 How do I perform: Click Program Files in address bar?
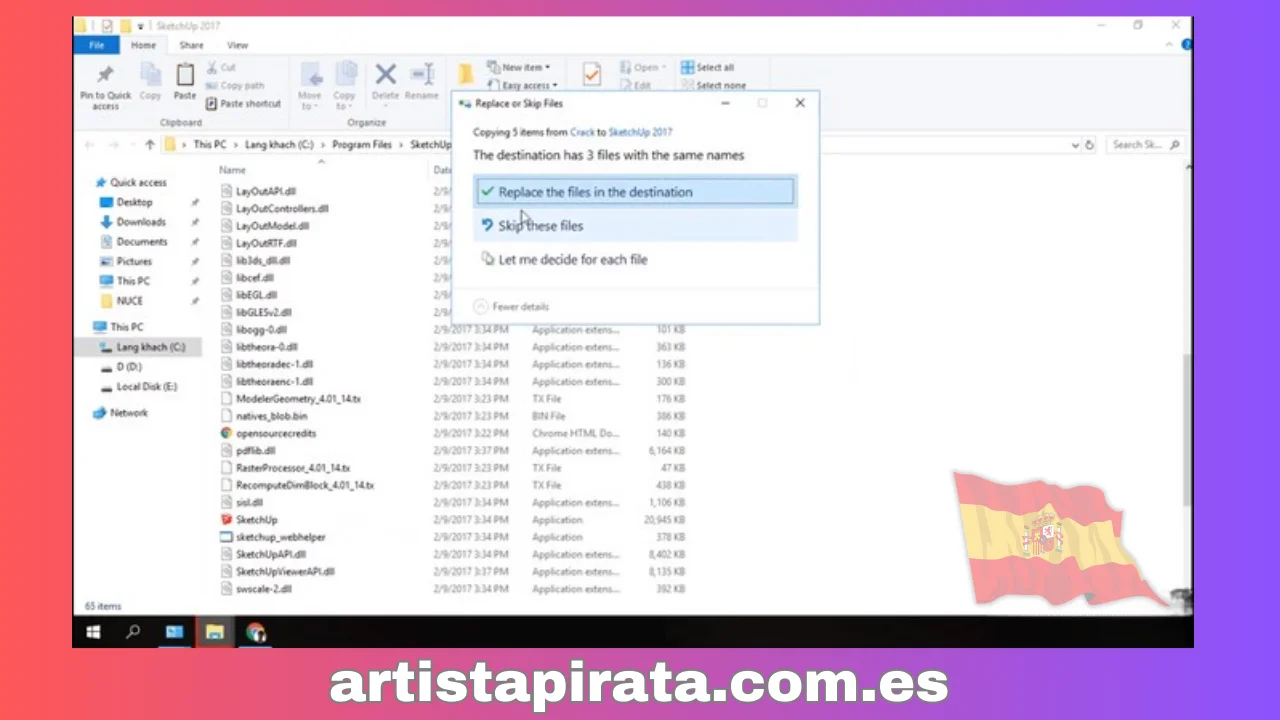pos(362,145)
